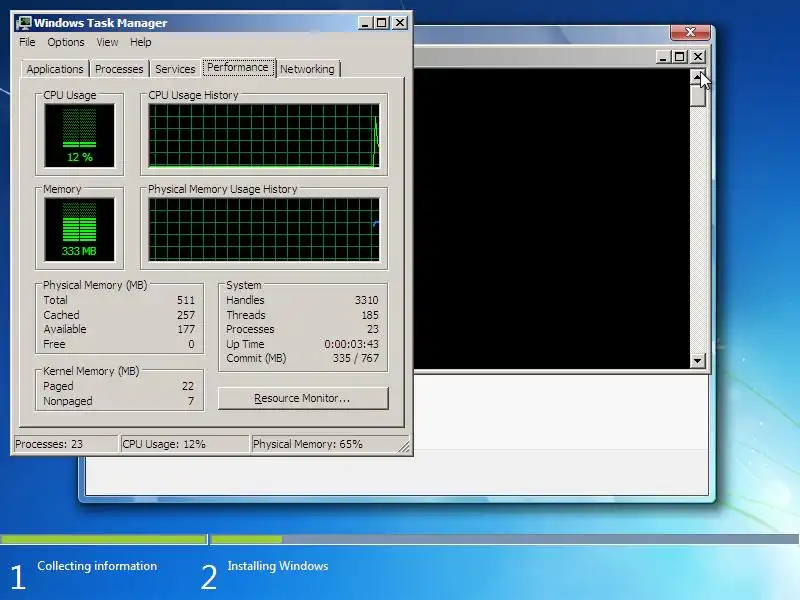The image size is (800, 600).
Task: Switch to the Services tab
Action: [x=175, y=69]
